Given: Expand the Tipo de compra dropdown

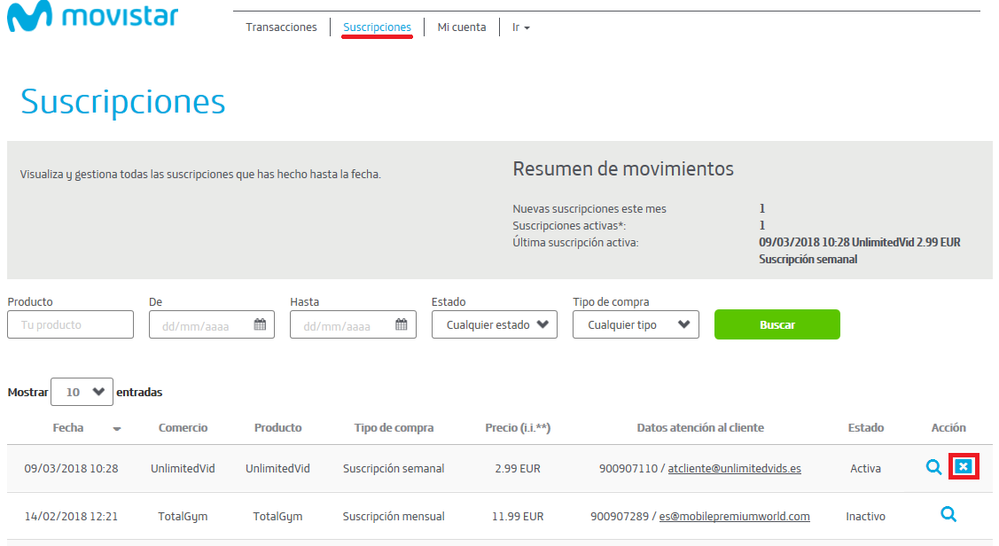Looking at the screenshot, I should coord(636,325).
